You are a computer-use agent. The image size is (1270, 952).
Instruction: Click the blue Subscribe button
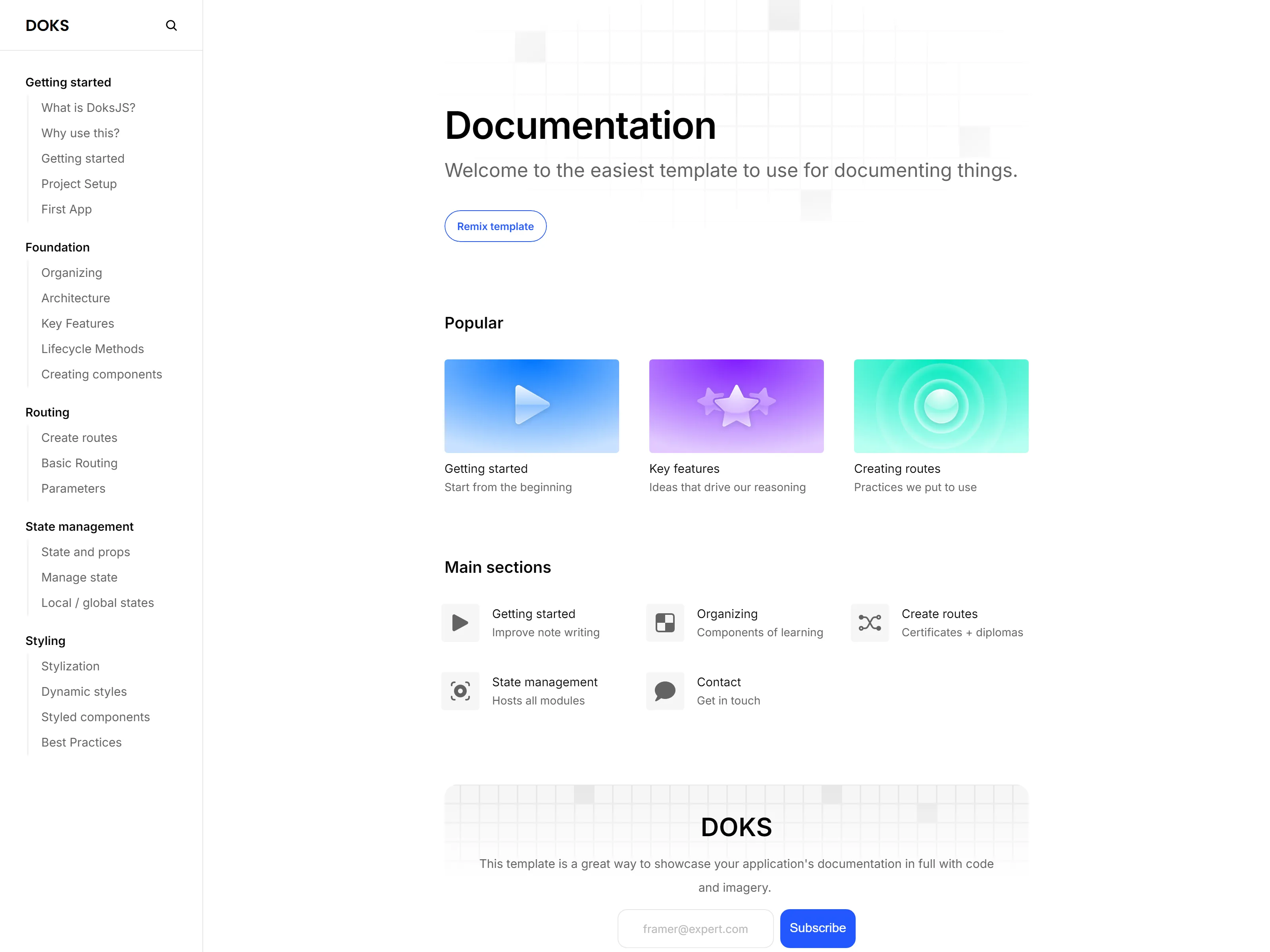pos(818,928)
